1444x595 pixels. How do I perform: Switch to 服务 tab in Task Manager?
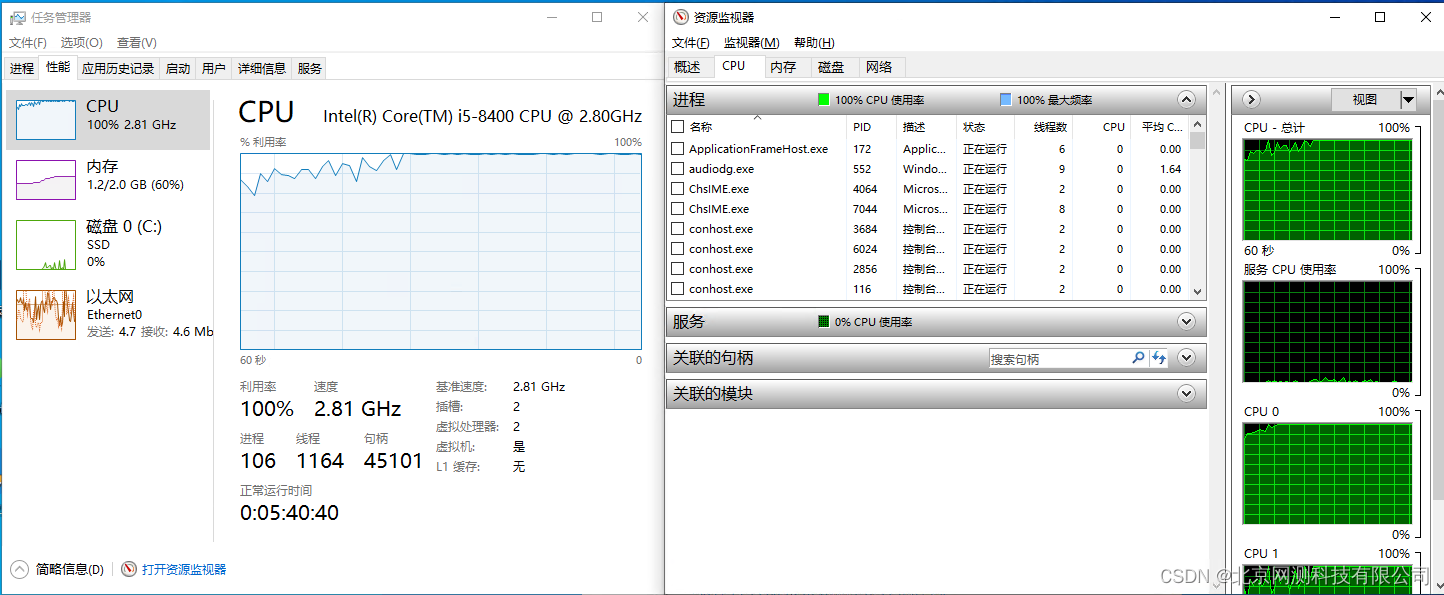tap(310, 69)
